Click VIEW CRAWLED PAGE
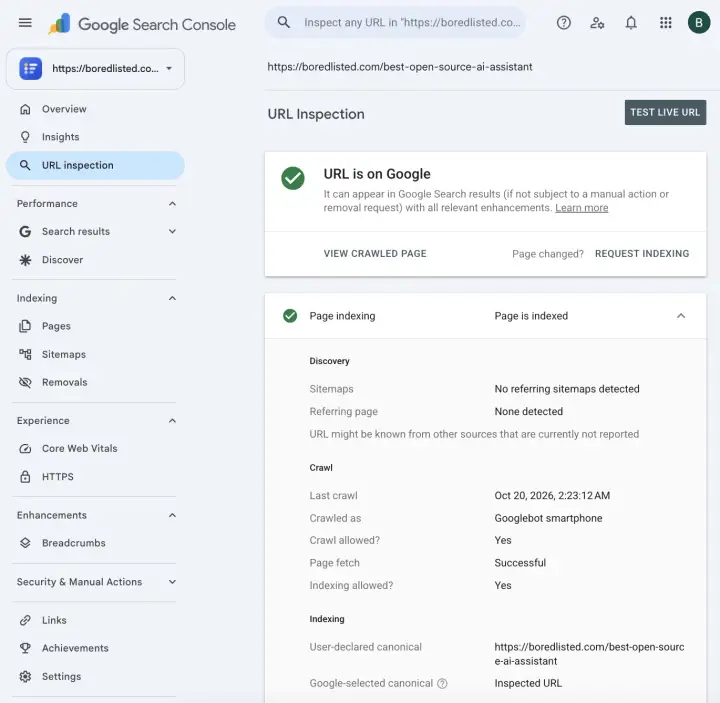Viewport: 720px width, 703px height. click(375, 253)
